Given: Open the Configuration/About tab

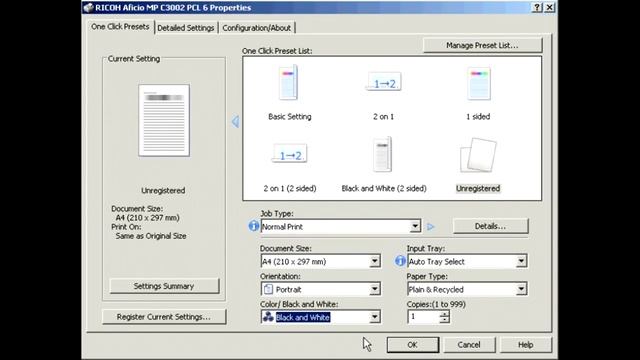Looking at the screenshot, I should pos(256,28).
